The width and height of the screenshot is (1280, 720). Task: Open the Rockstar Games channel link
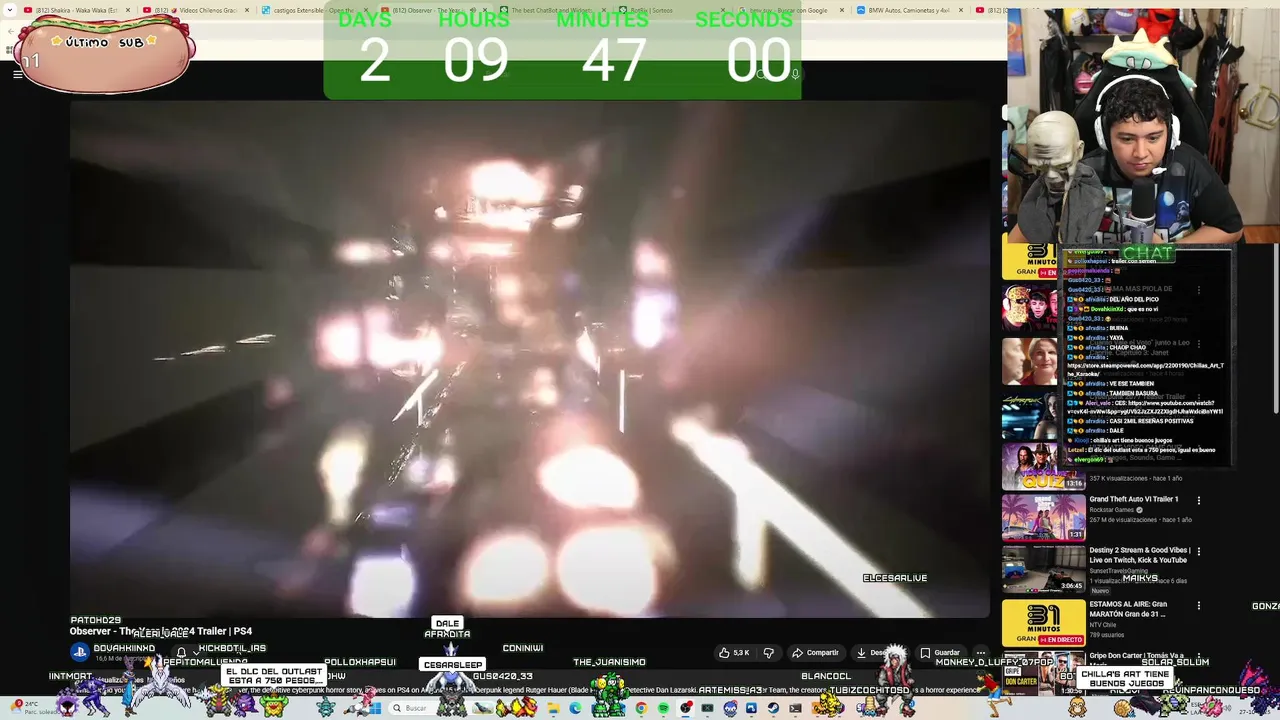(x=1111, y=510)
